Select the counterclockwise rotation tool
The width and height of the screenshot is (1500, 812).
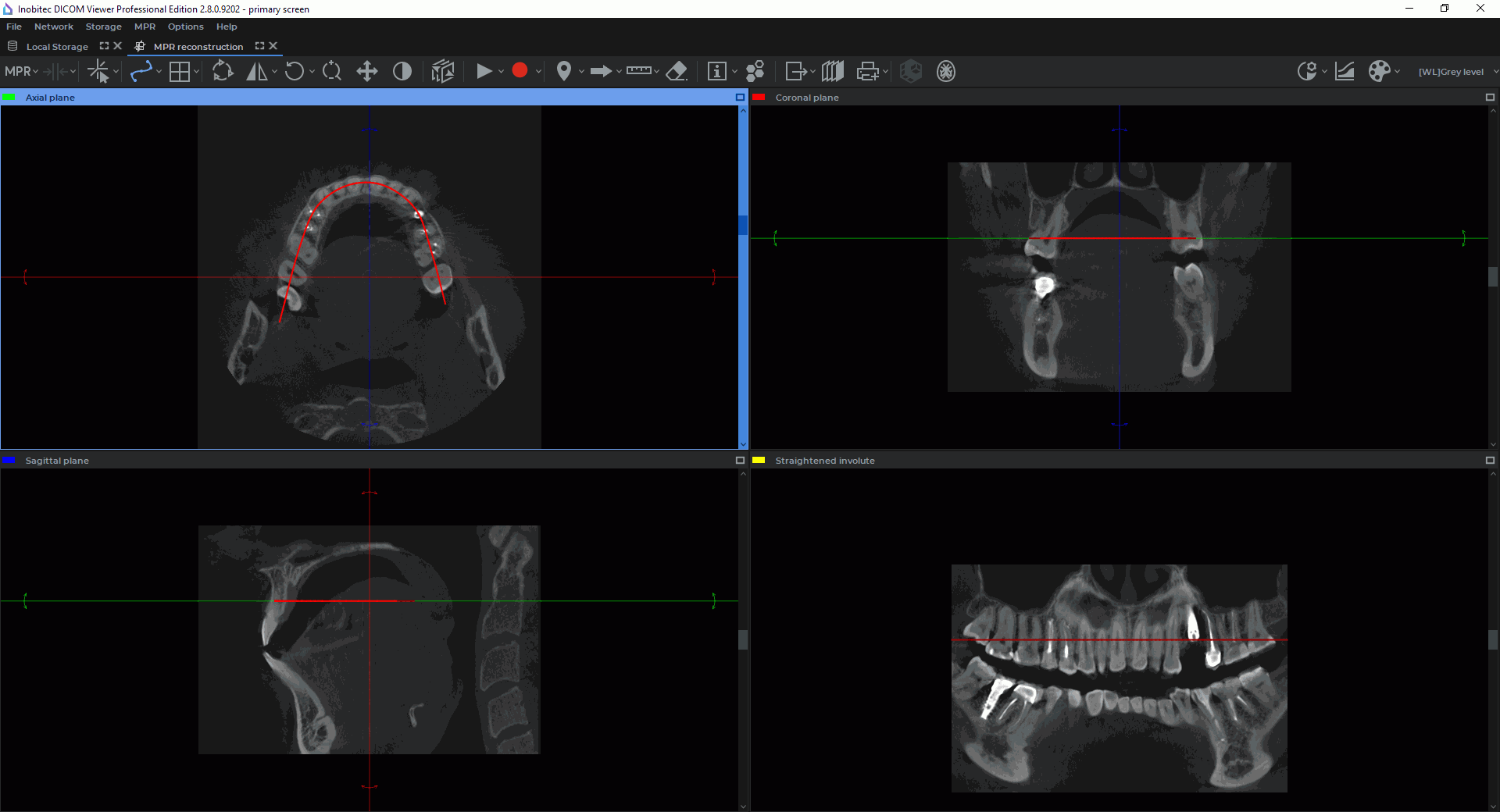tap(295, 72)
